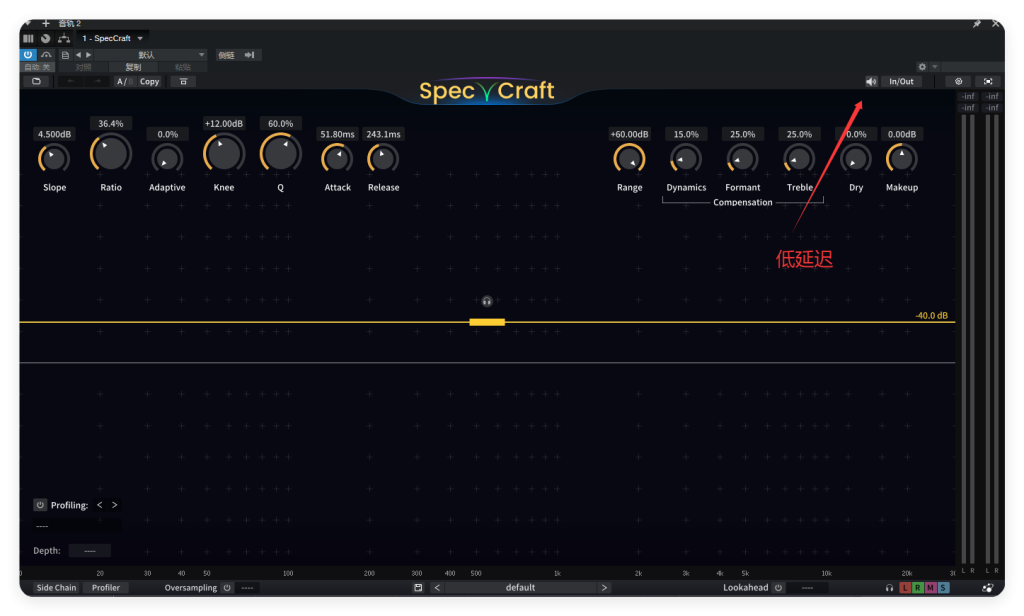Open the SpecCraft folder browser icon

pos(37,82)
